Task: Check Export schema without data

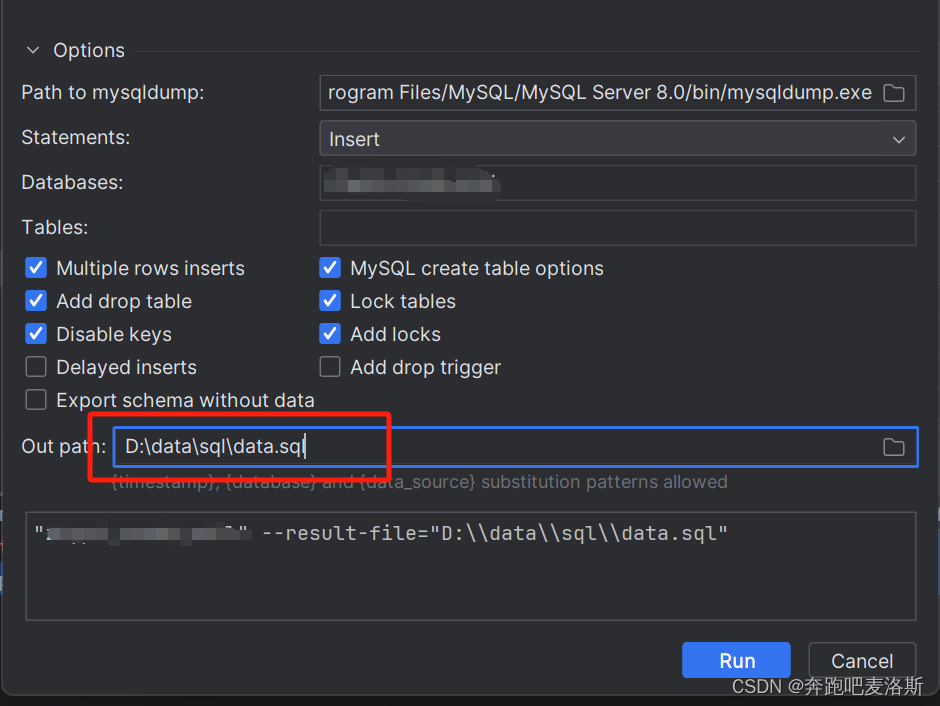Action: point(36,399)
